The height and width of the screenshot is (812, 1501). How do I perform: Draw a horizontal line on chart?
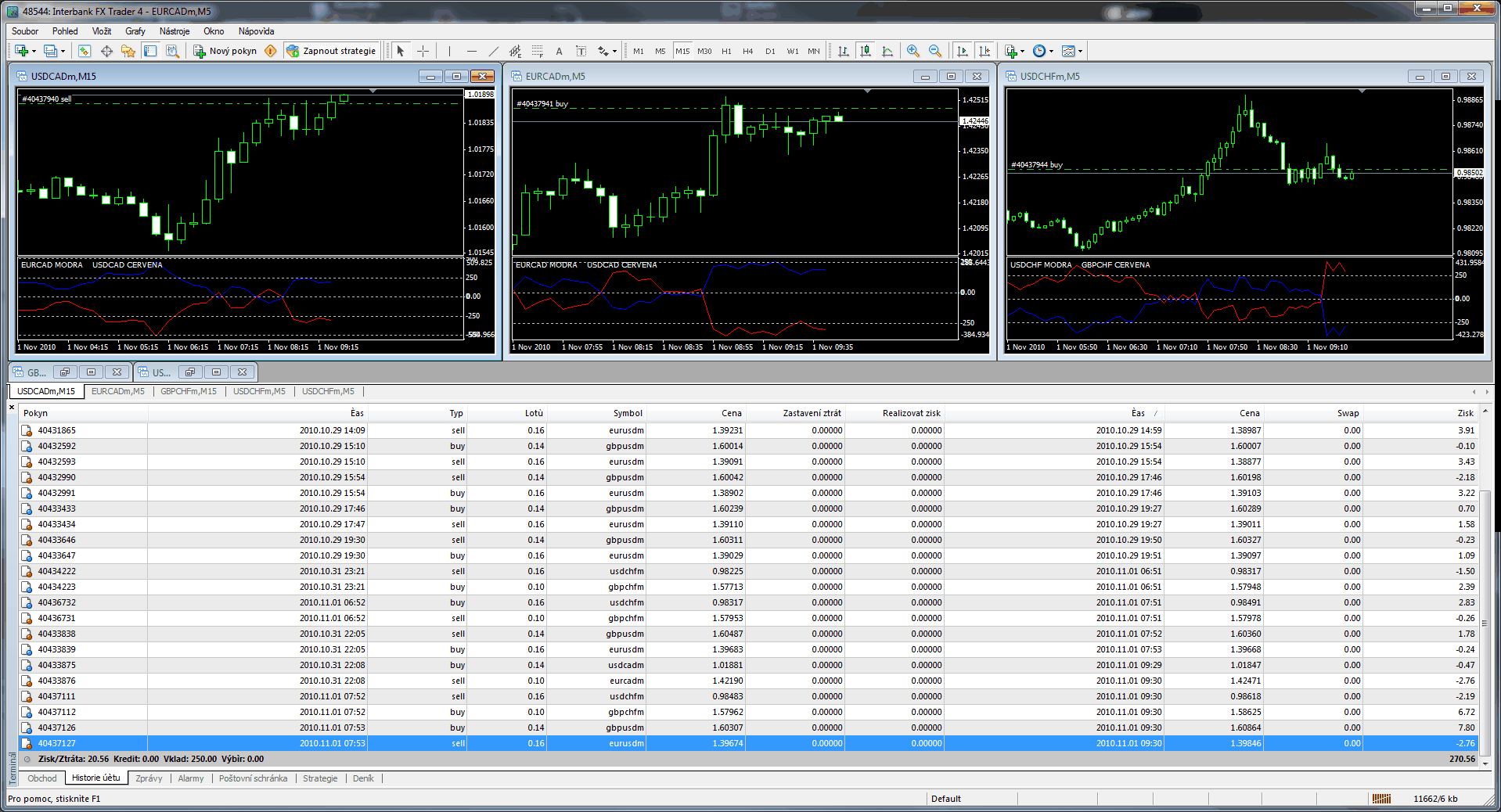click(471, 51)
